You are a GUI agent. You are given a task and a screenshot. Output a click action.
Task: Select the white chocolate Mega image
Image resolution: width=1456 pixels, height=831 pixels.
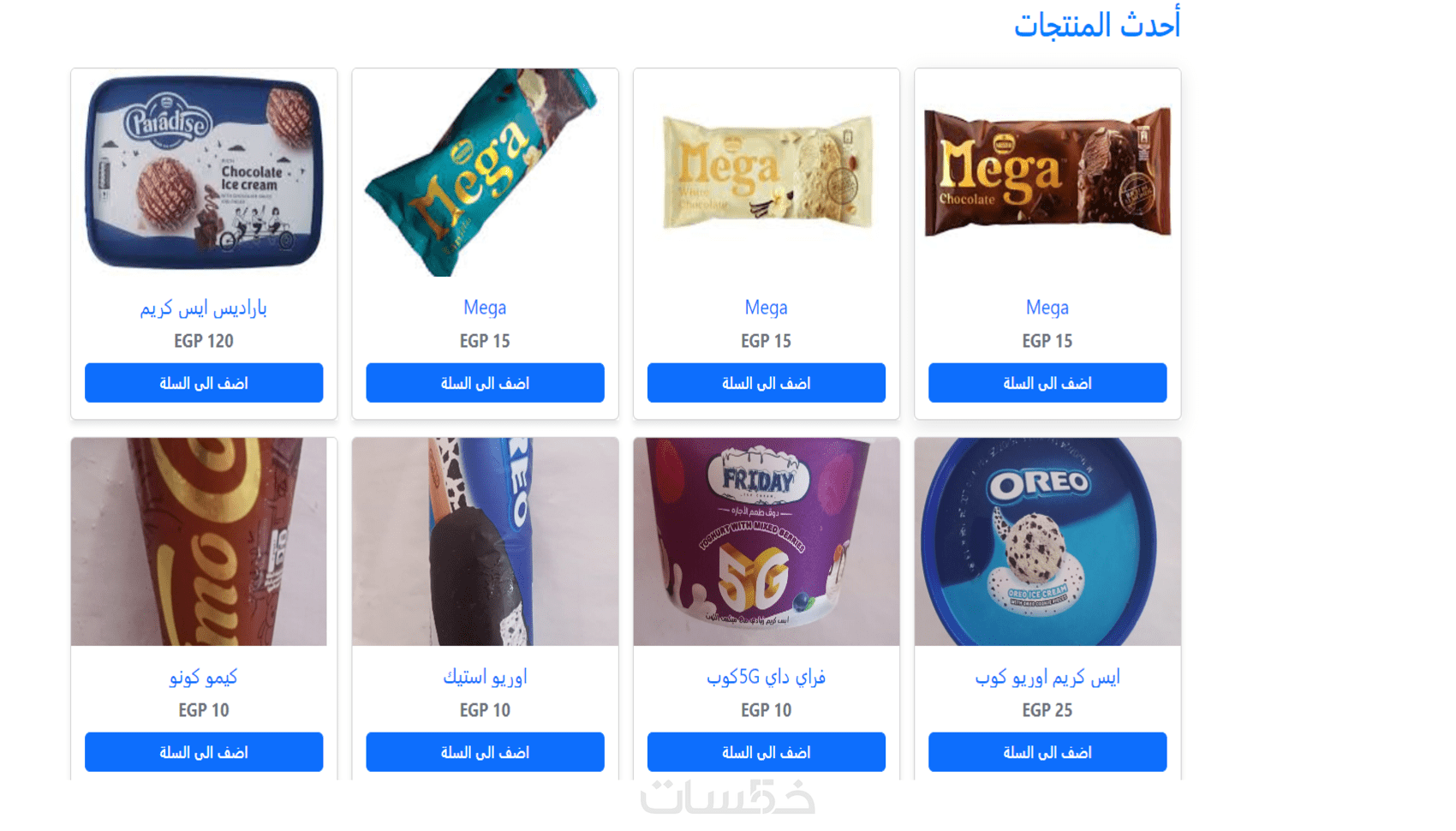pos(767,172)
